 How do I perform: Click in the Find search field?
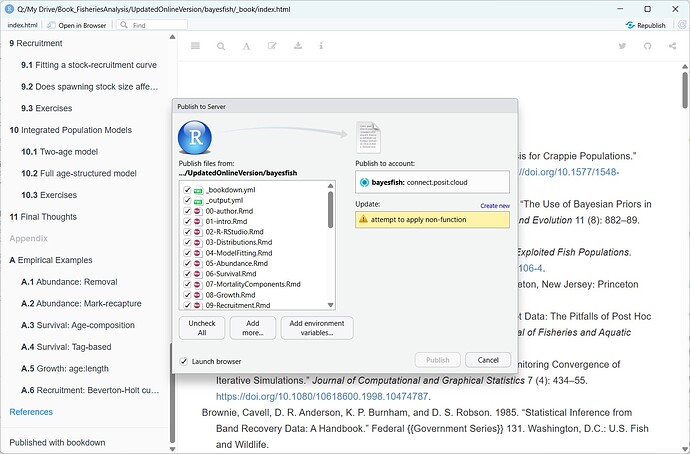(x=150, y=24)
